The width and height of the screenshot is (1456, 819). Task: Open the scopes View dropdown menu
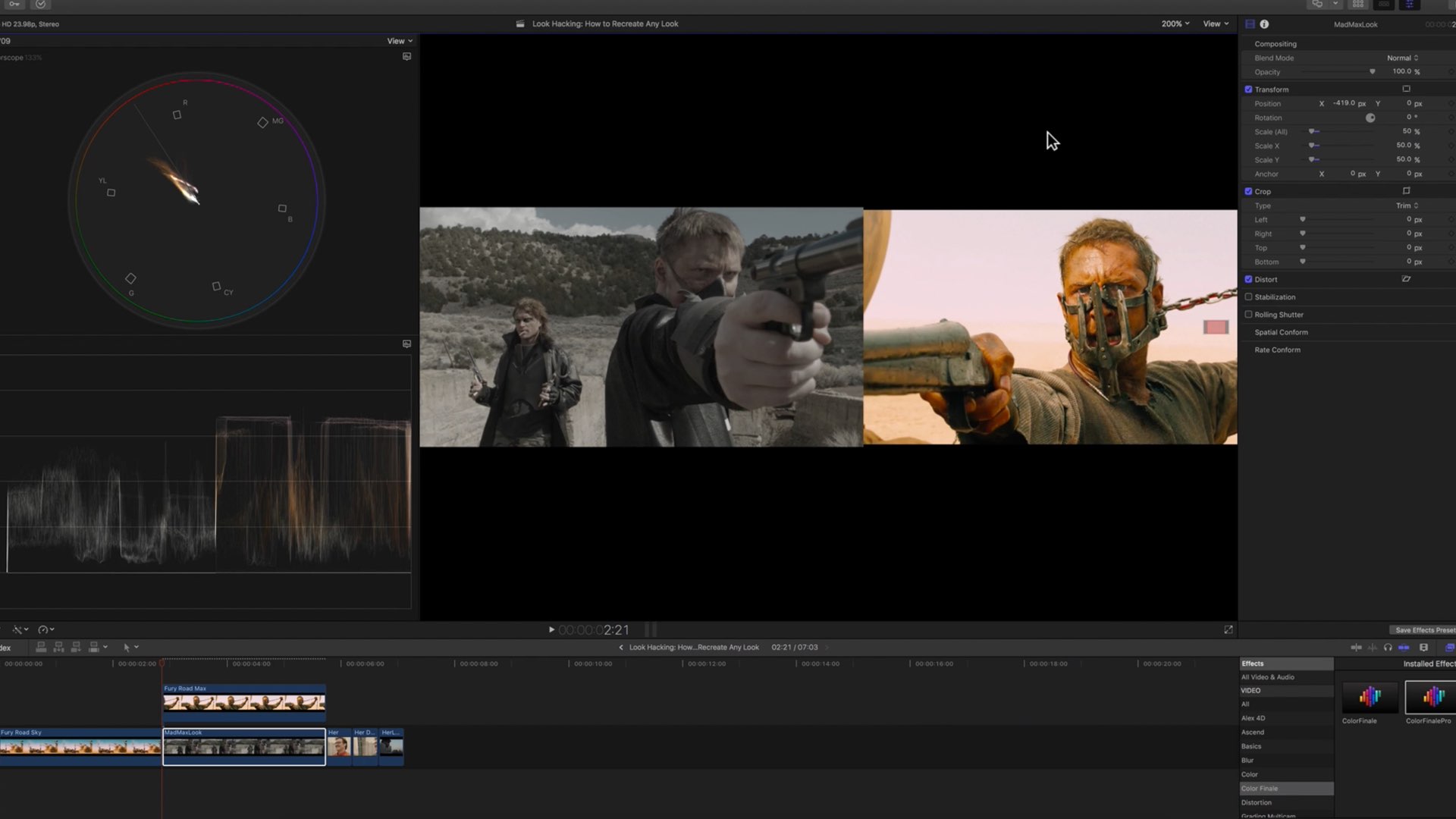(x=400, y=41)
